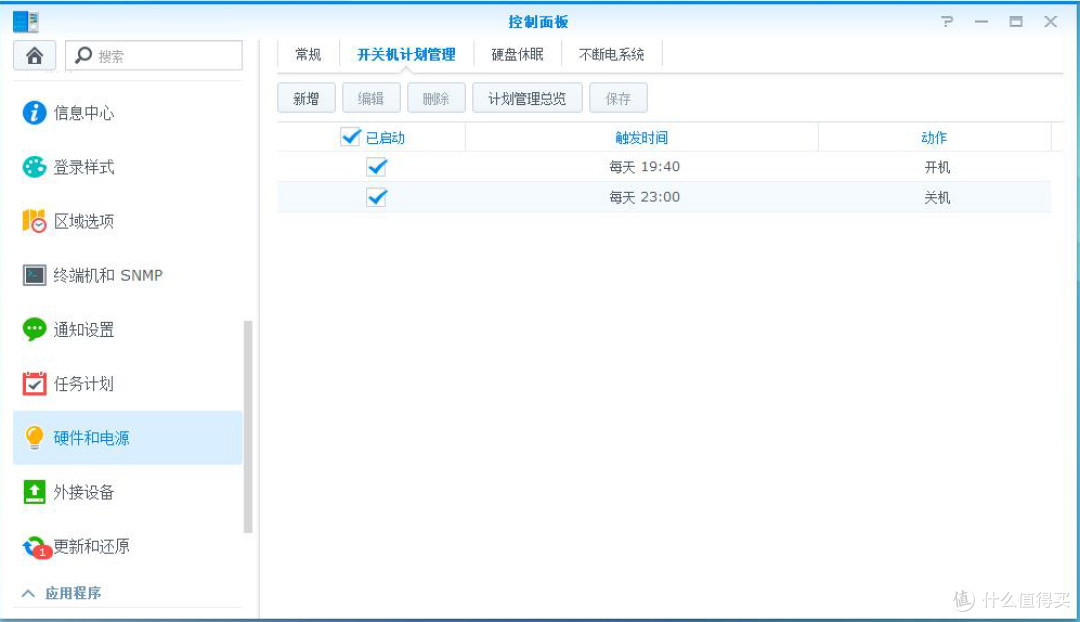
Task: Open 通知设置 chat bubble icon
Action: [x=34, y=329]
